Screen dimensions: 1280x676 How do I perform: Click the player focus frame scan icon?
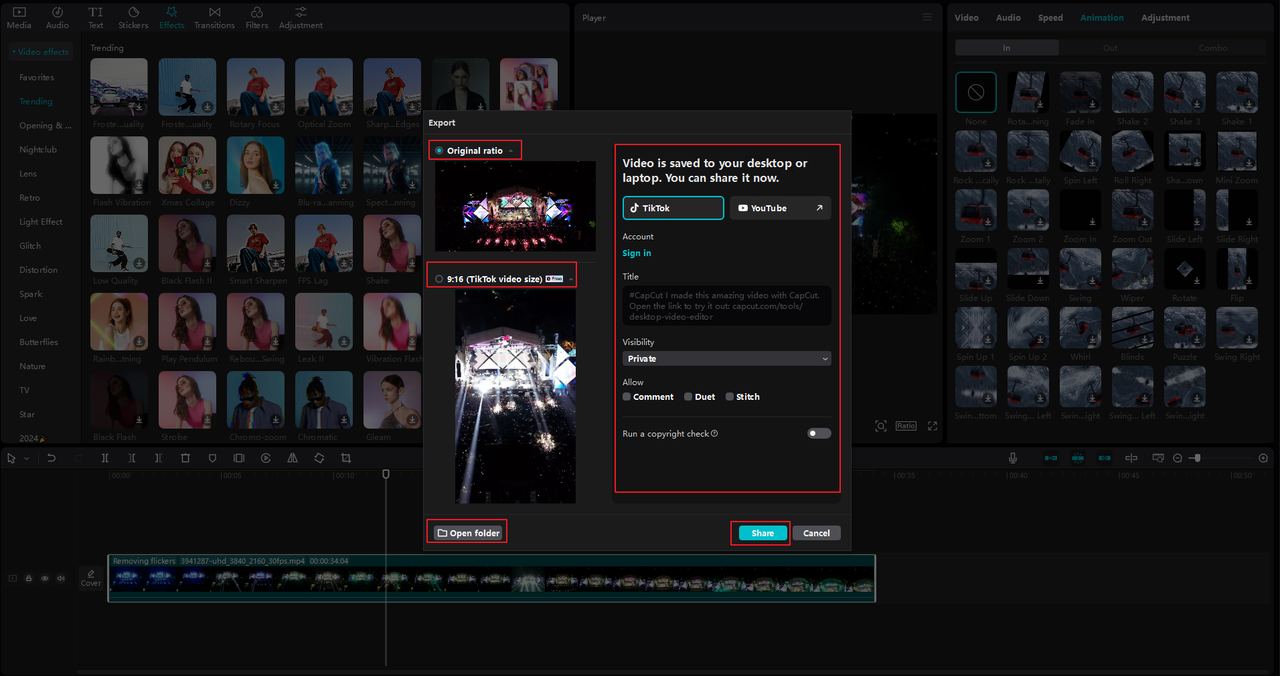pyautogui.click(x=880, y=425)
